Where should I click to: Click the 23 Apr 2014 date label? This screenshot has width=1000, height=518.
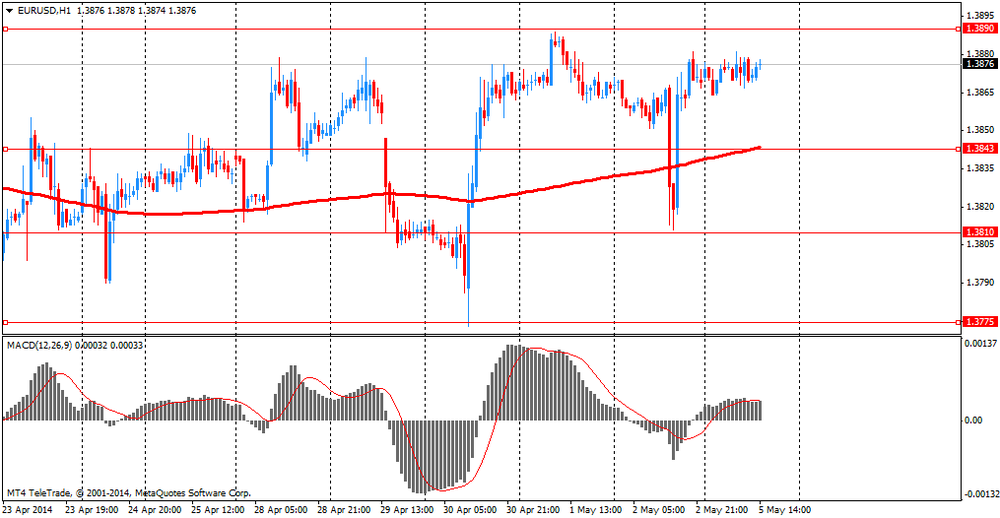tap(28, 509)
